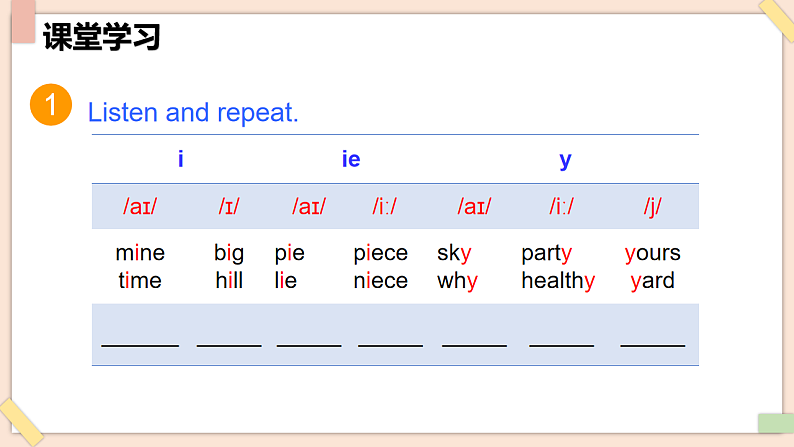This screenshot has width=794, height=447.
Task: Select the word 'yours'
Action: 653,254
